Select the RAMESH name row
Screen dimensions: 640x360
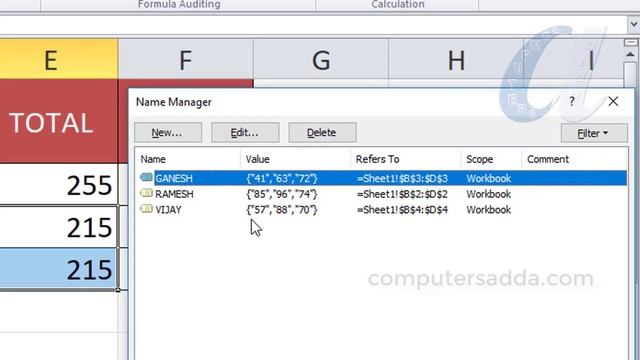tap(382, 194)
